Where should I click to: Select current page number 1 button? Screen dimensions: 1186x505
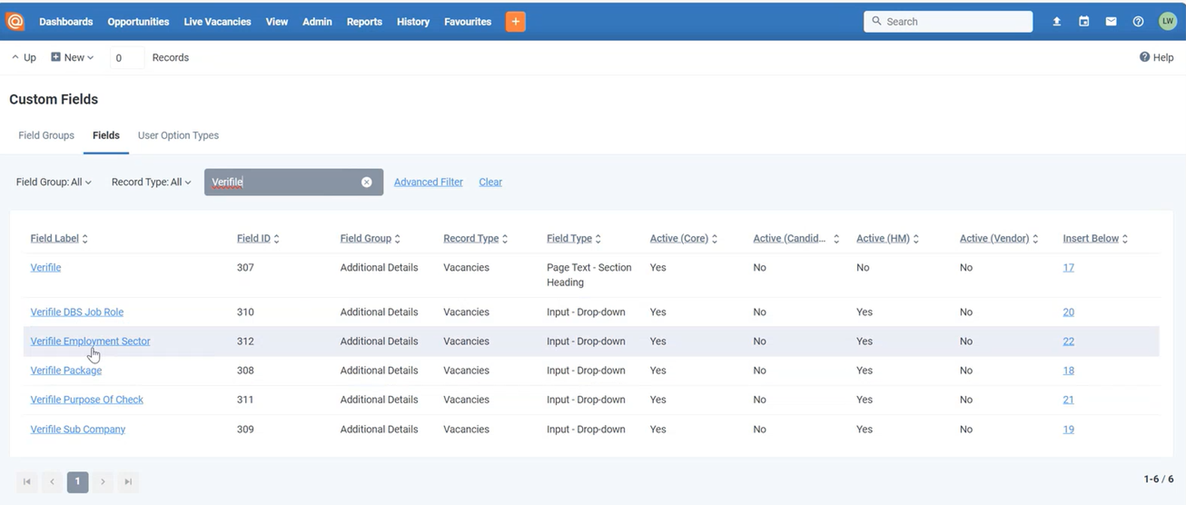click(77, 482)
